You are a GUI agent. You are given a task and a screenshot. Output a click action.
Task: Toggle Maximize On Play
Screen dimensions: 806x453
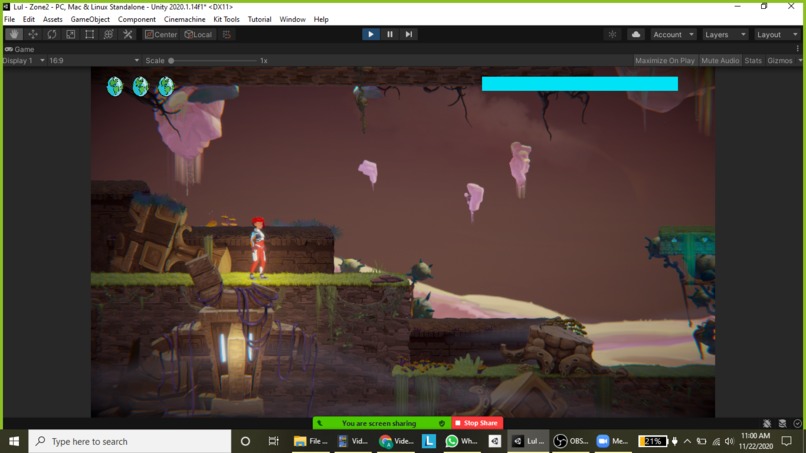[665, 60]
